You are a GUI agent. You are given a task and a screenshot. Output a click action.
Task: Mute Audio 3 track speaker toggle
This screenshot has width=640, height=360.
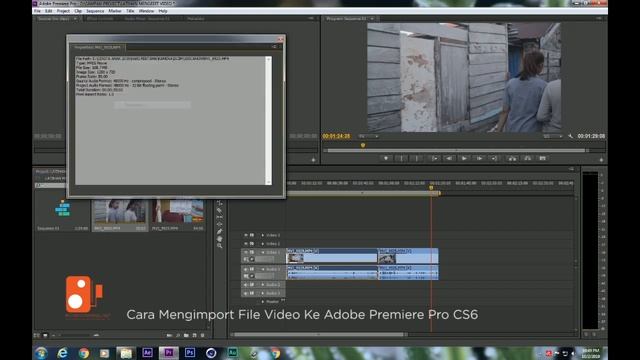coord(246,293)
